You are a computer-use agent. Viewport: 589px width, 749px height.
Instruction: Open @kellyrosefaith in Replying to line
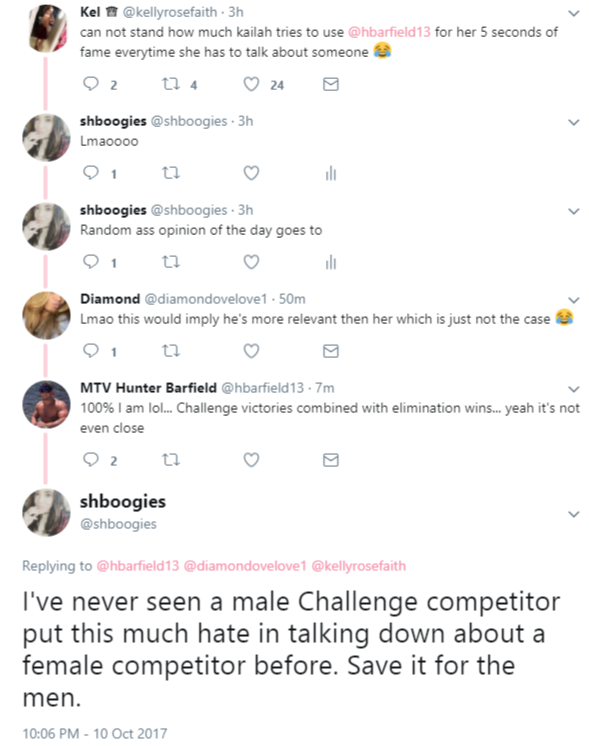pos(358,566)
